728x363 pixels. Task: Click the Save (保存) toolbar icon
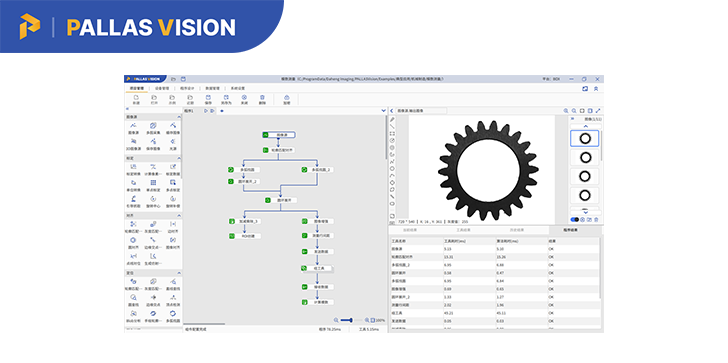pyautogui.click(x=208, y=97)
